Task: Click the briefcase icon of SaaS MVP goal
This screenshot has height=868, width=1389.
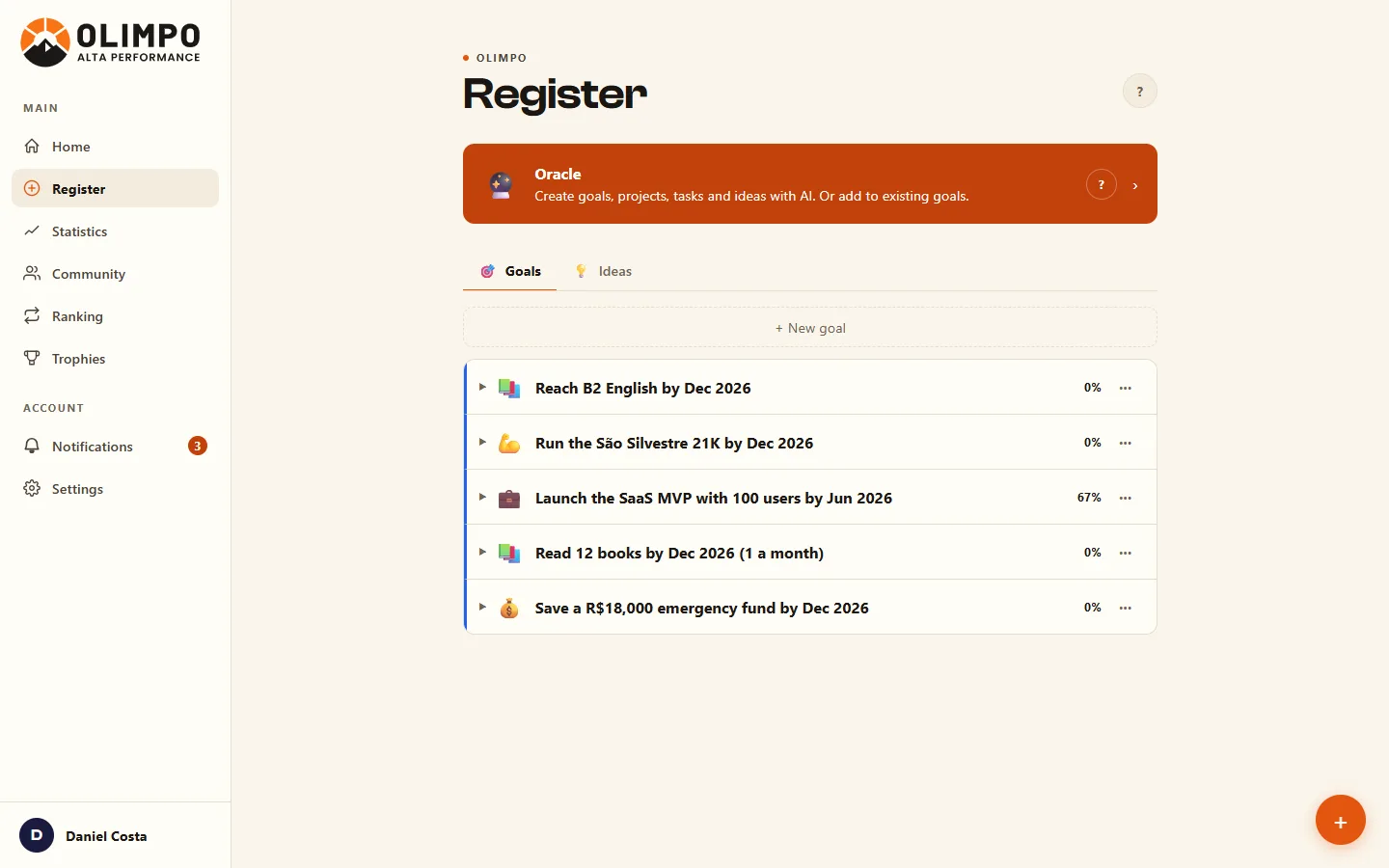Action: pos(509,499)
